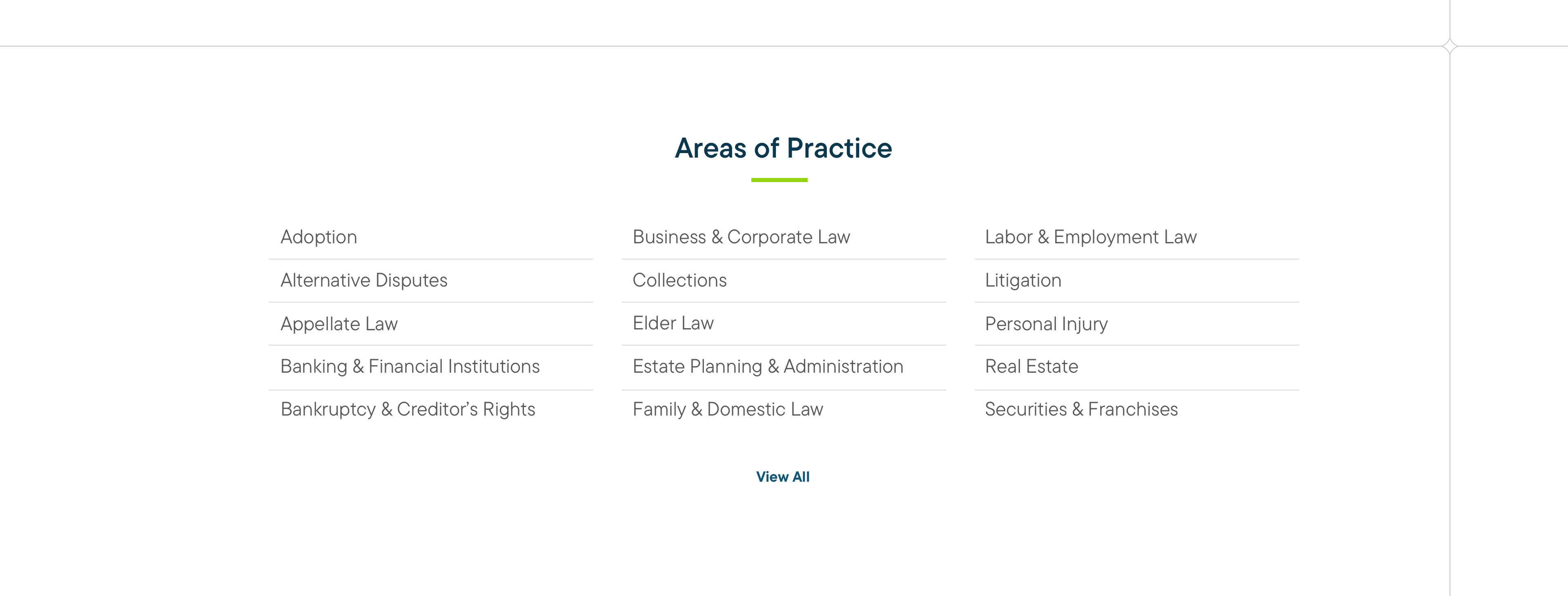Click the Areas of Practice heading
This screenshot has width=1568, height=596.
(x=783, y=147)
